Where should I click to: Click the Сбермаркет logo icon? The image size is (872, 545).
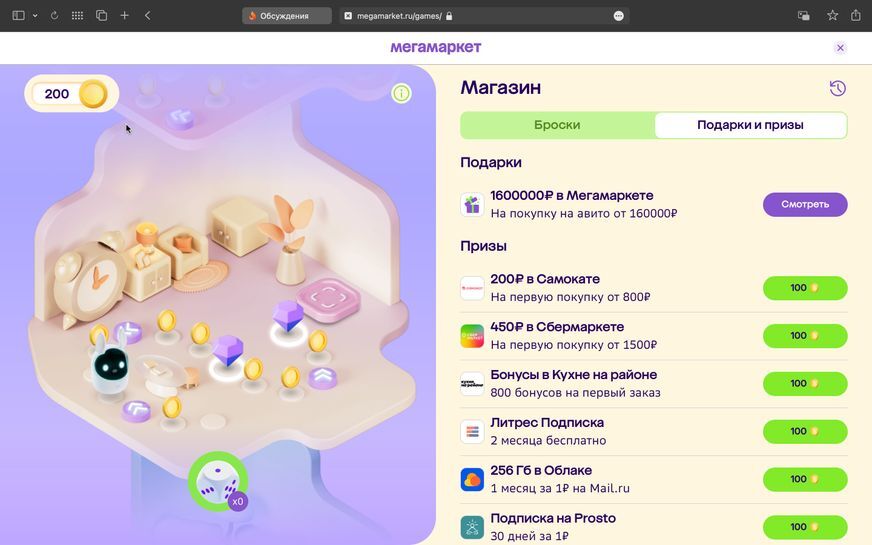472,336
